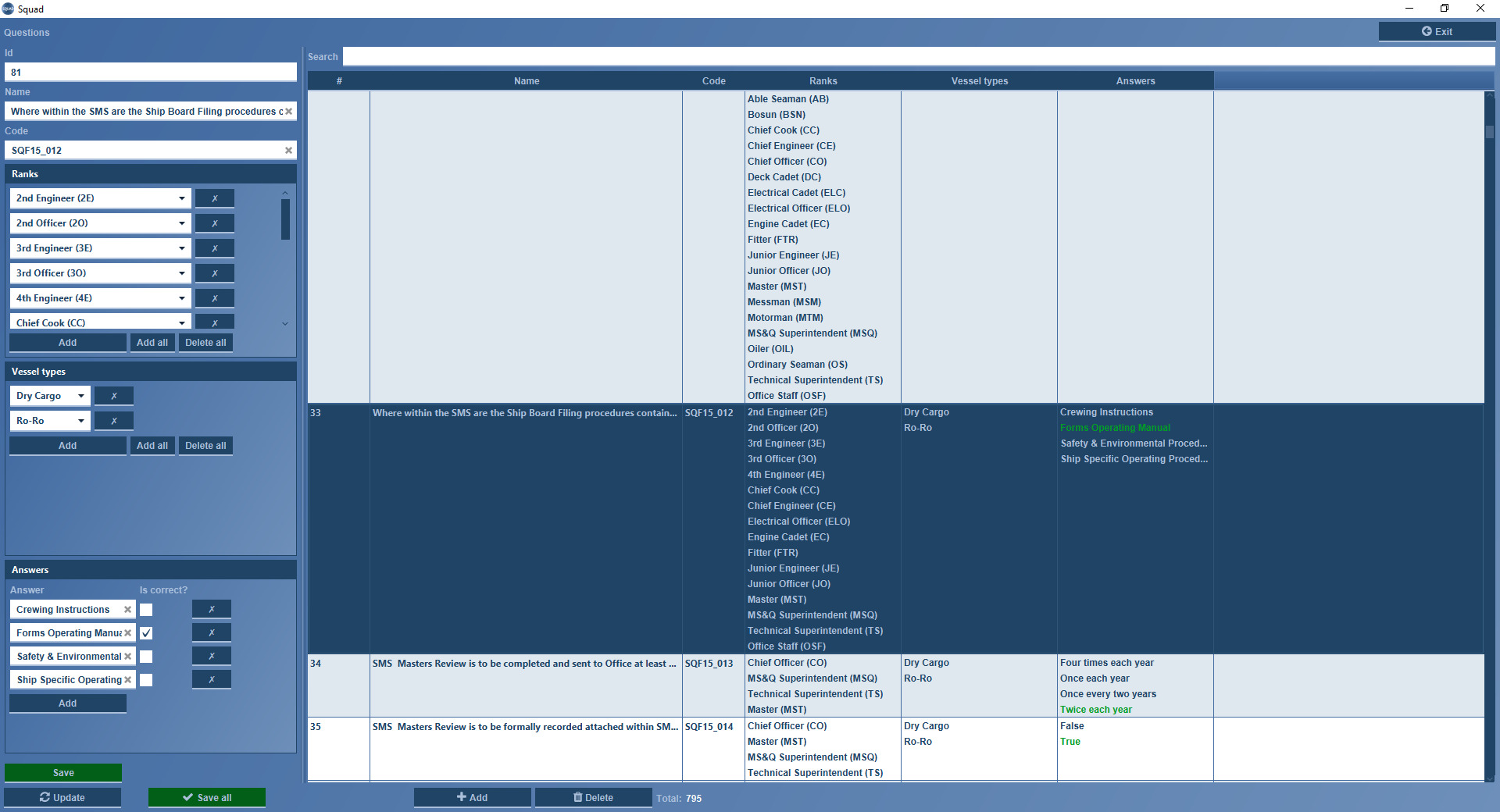
Task: Delete the Crewing Instructions answer row
Action: (x=211, y=609)
